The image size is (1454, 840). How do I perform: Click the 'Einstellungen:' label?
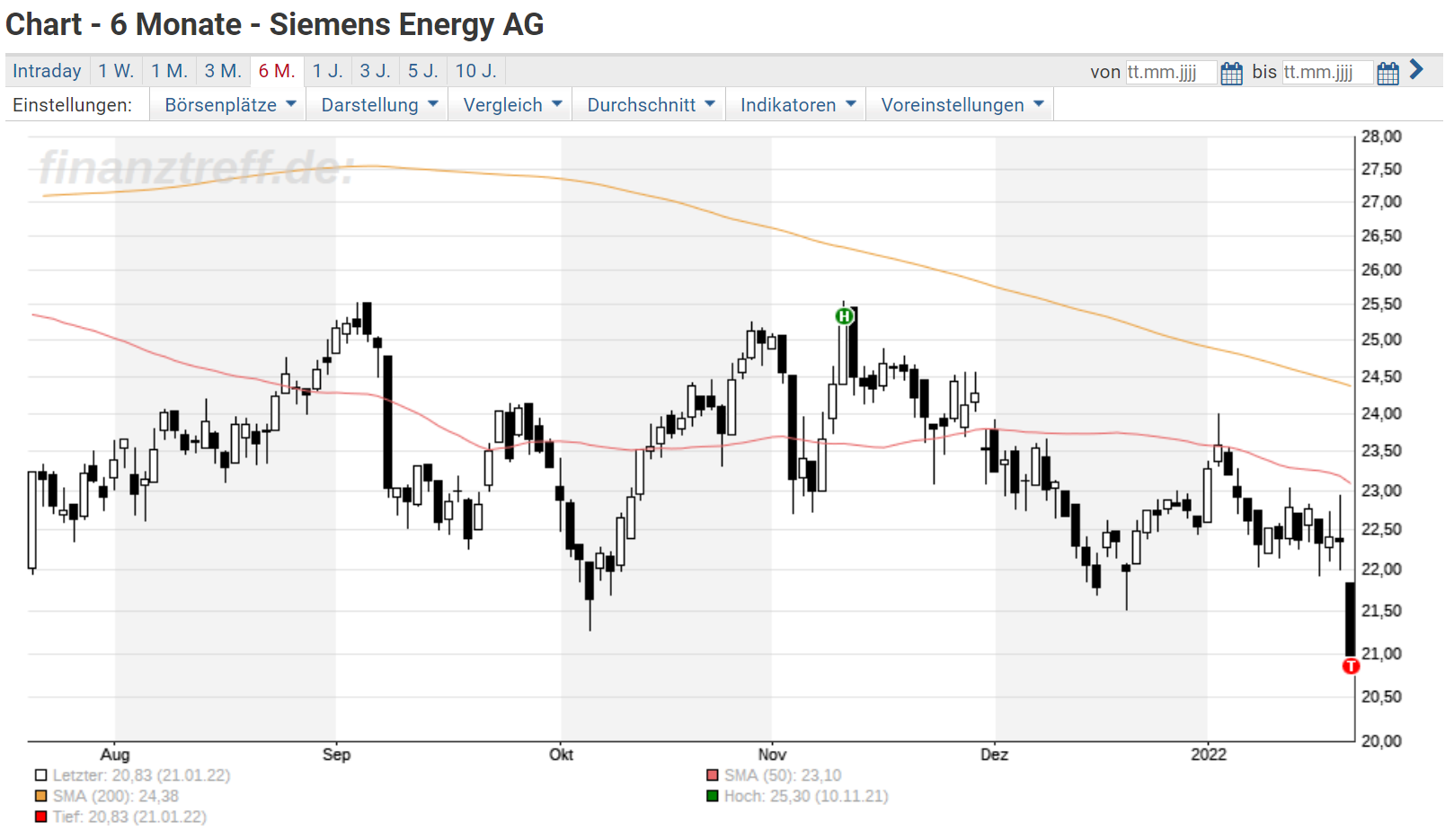pyautogui.click(x=72, y=105)
